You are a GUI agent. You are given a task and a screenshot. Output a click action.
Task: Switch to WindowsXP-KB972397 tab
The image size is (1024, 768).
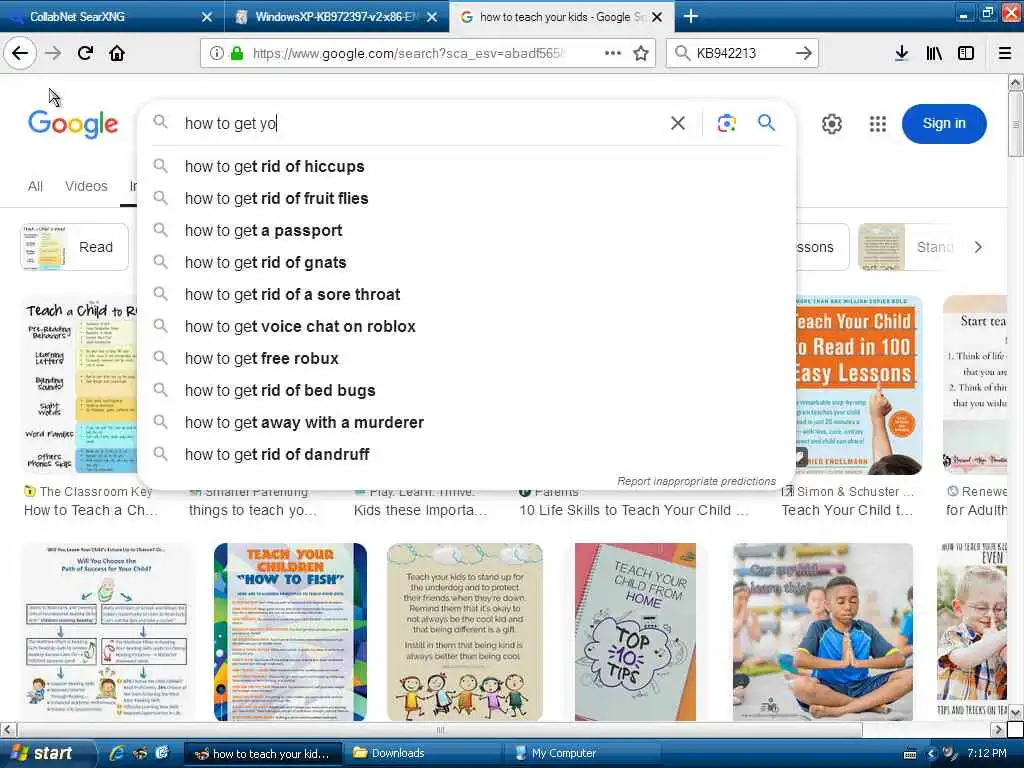click(x=336, y=16)
